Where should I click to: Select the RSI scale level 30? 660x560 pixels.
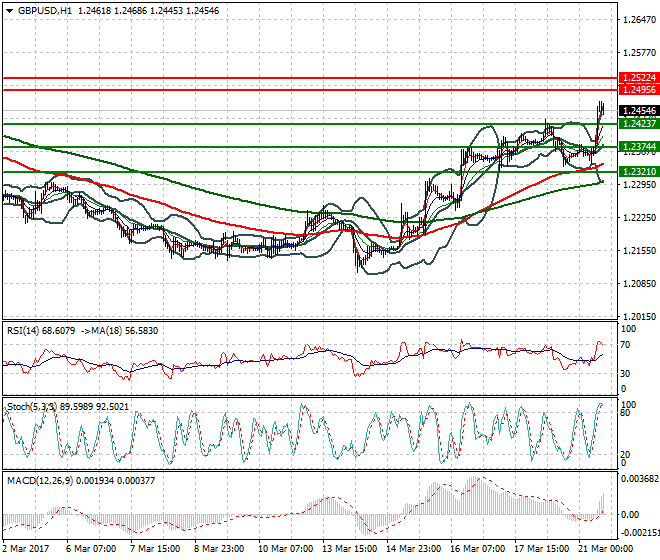click(626, 373)
